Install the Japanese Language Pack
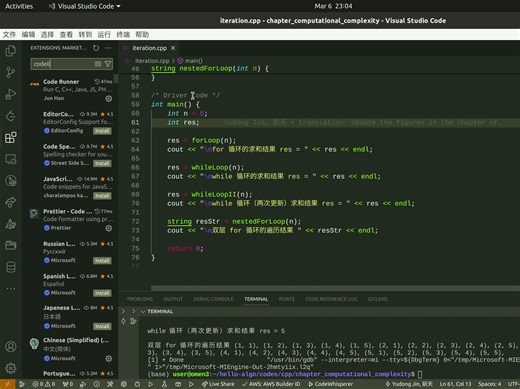Image resolution: width=520 pixels, height=389 pixels. click(x=102, y=326)
